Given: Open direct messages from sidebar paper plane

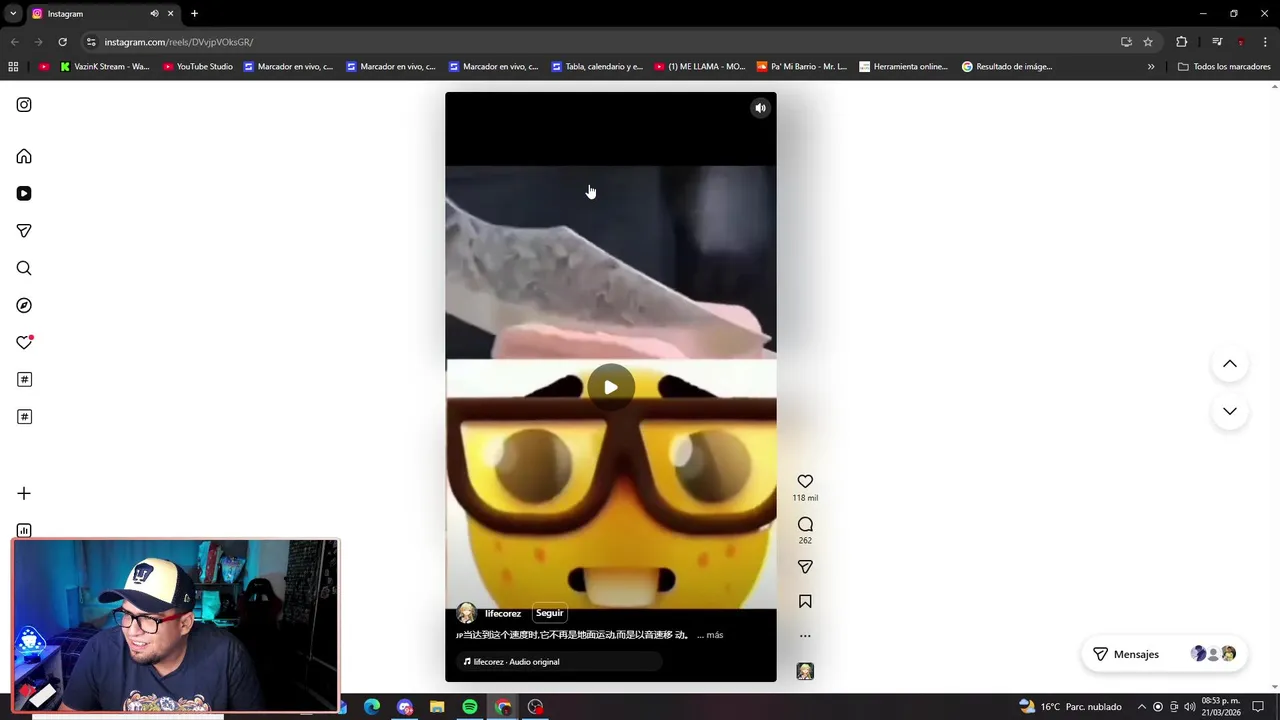Looking at the screenshot, I should [x=24, y=231].
